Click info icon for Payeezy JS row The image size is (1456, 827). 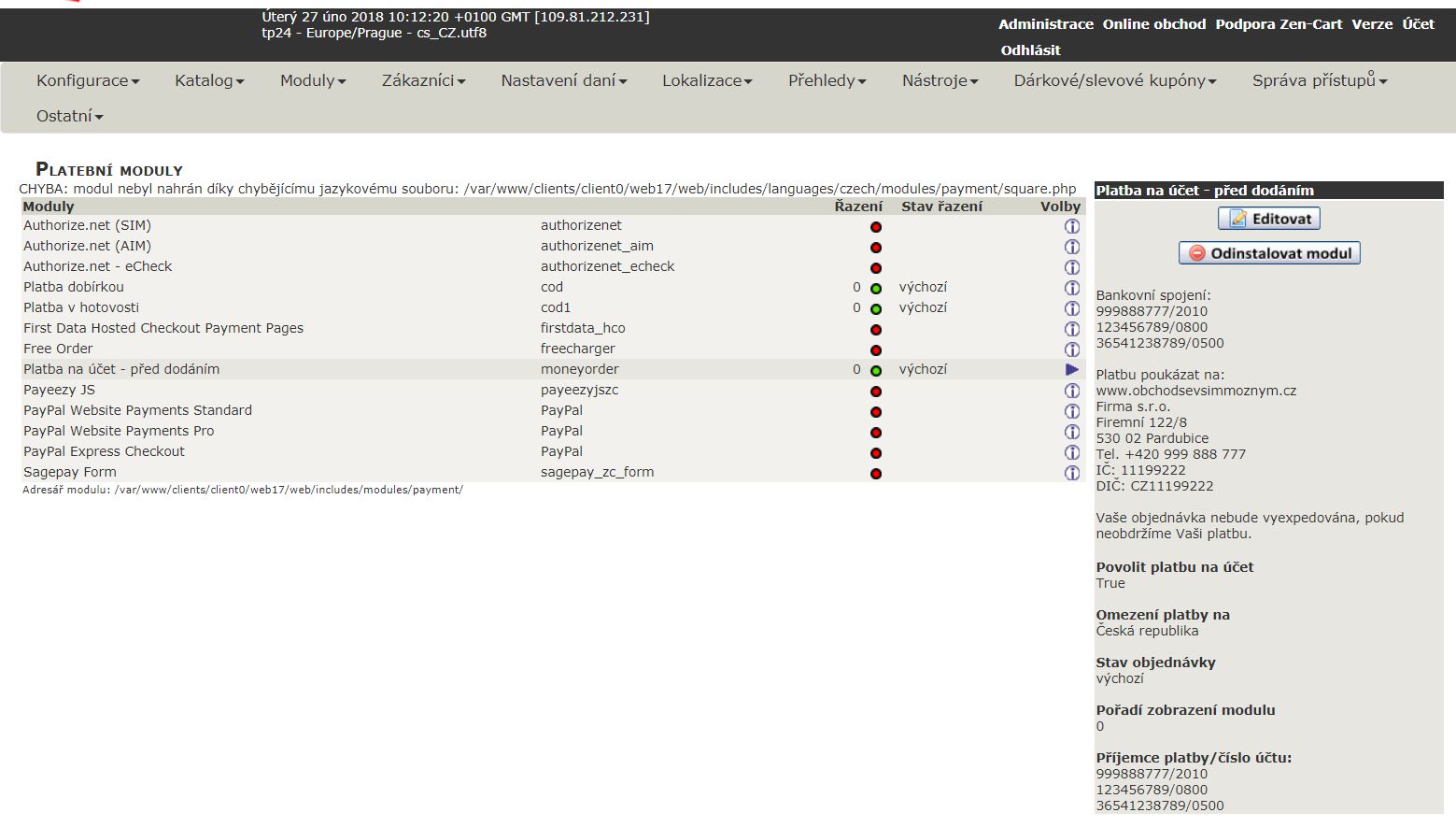1071,391
